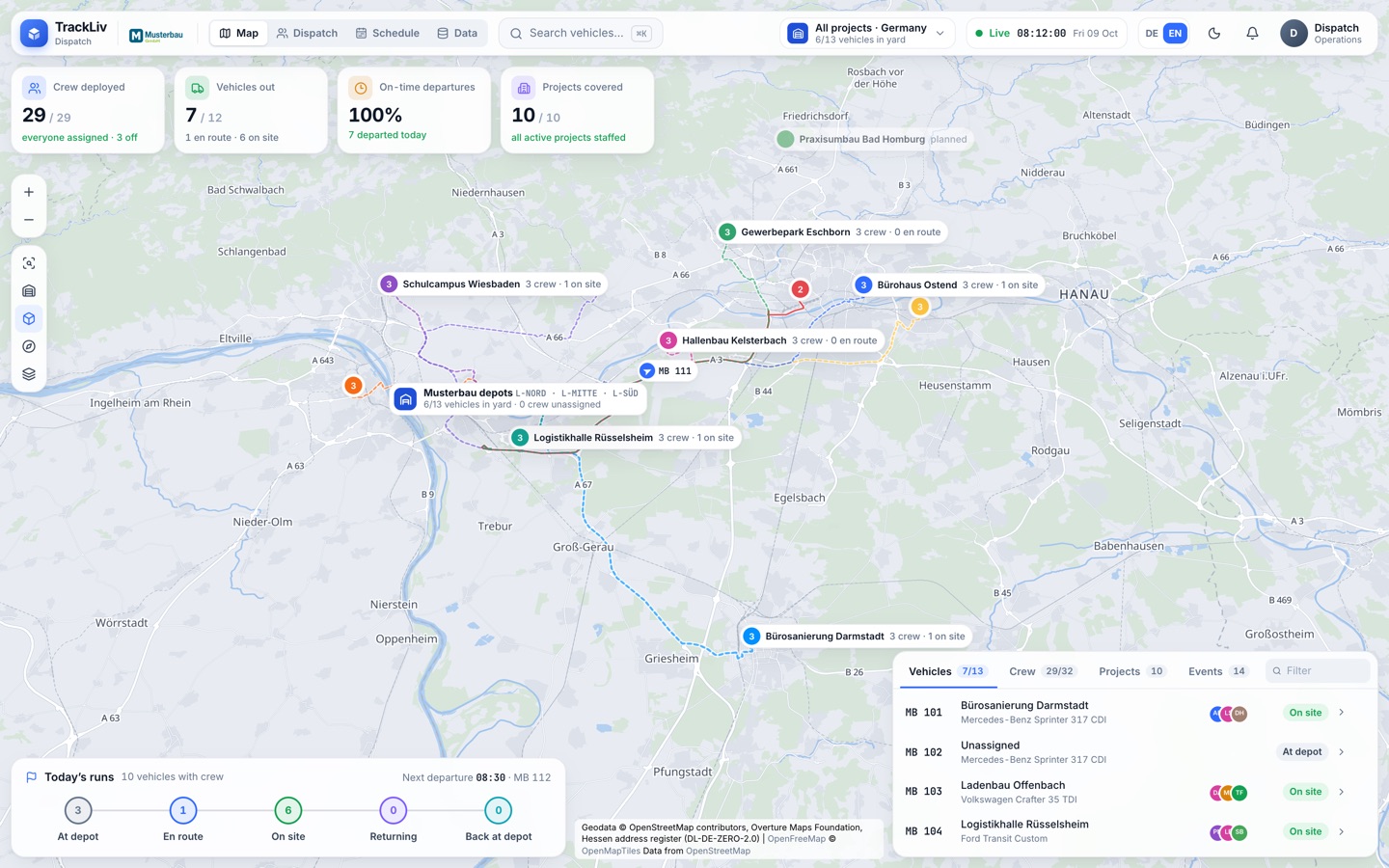Go to the Data tab

(x=457, y=33)
